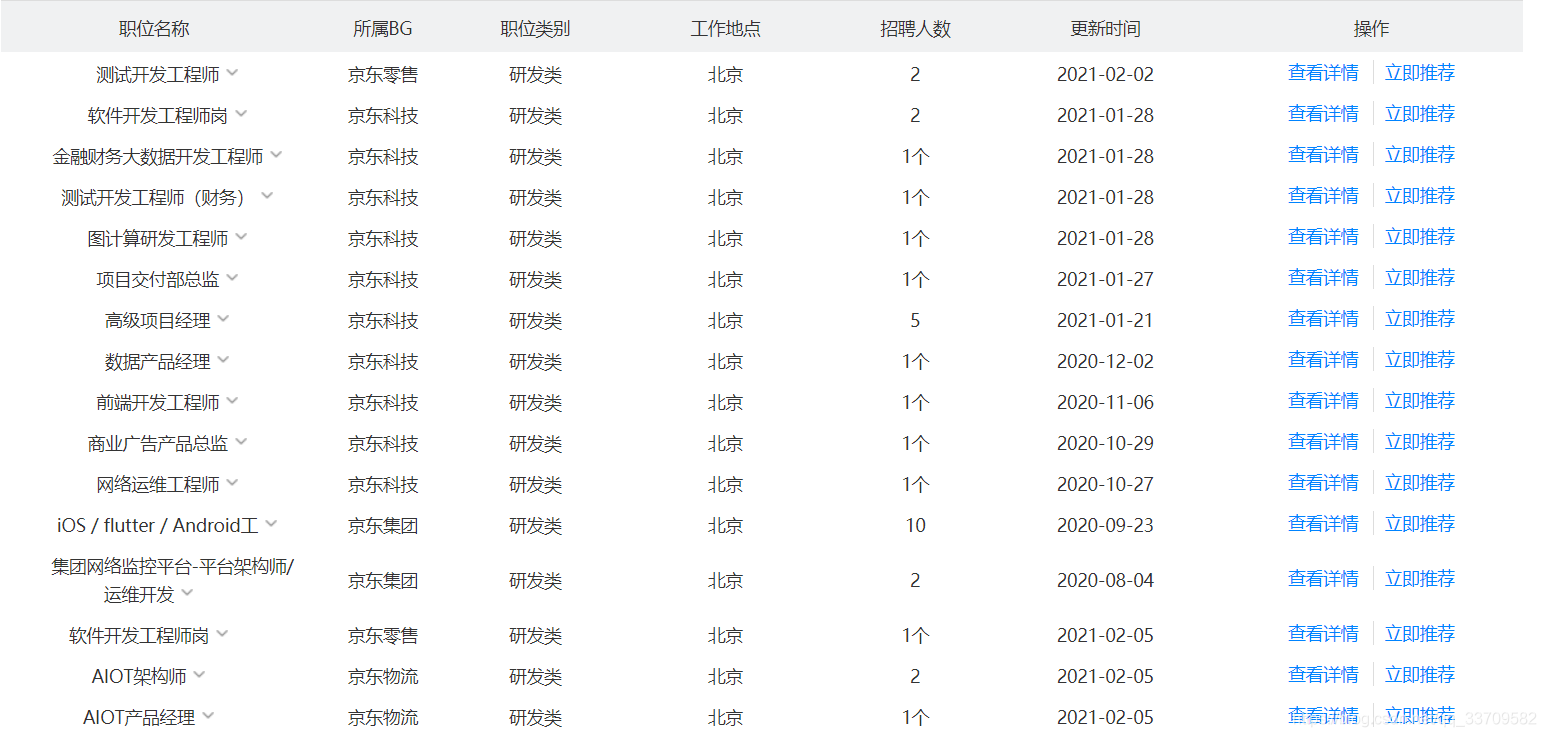The width and height of the screenshot is (1546, 737).
Task: View details of 高级项目经理
Action: coord(1323,319)
